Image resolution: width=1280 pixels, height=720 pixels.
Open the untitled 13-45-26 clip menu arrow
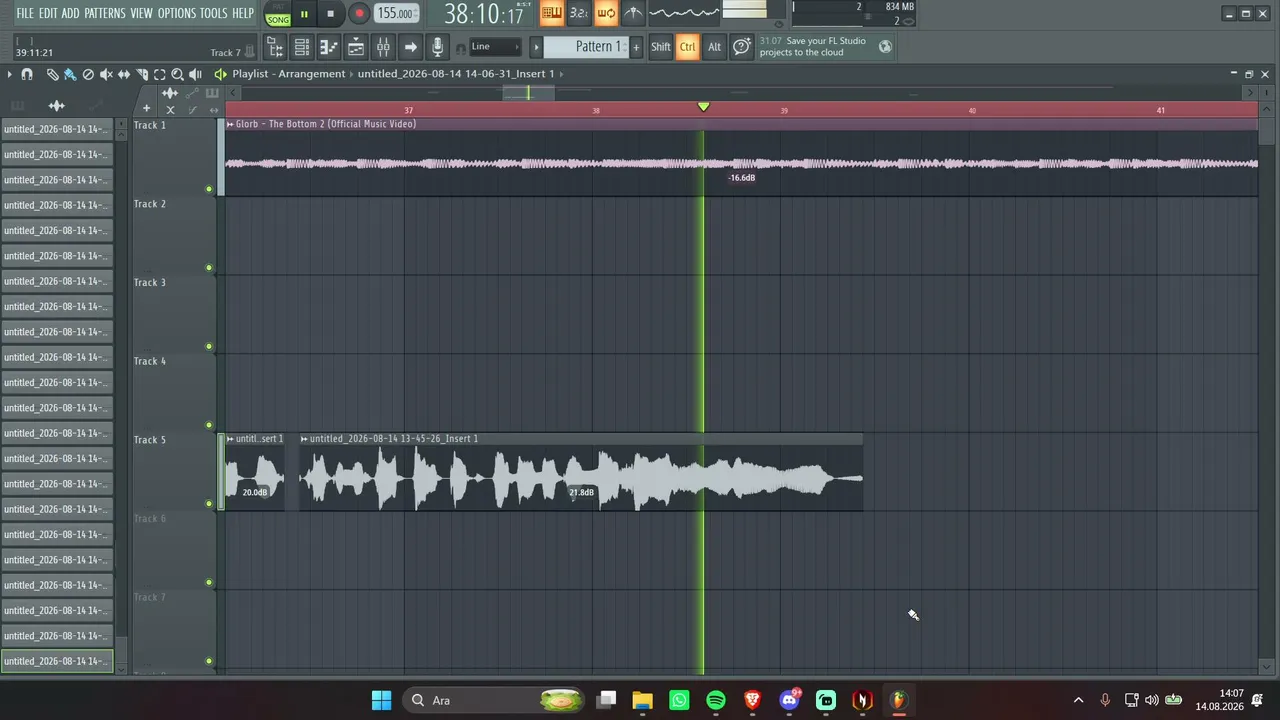[x=304, y=439]
